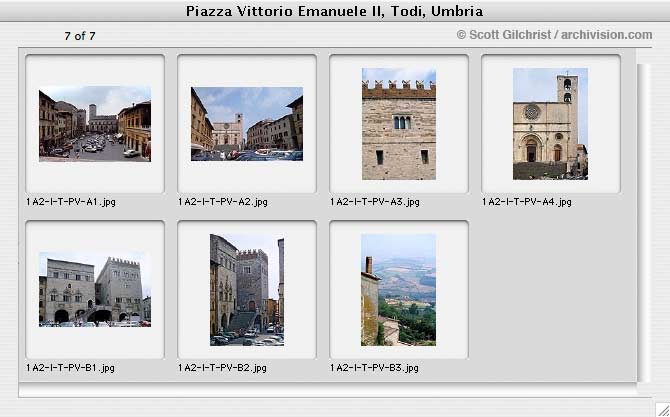This screenshot has height=417, width=670.
Task: Click the '7 of 7' counter text
Action: tap(80, 36)
